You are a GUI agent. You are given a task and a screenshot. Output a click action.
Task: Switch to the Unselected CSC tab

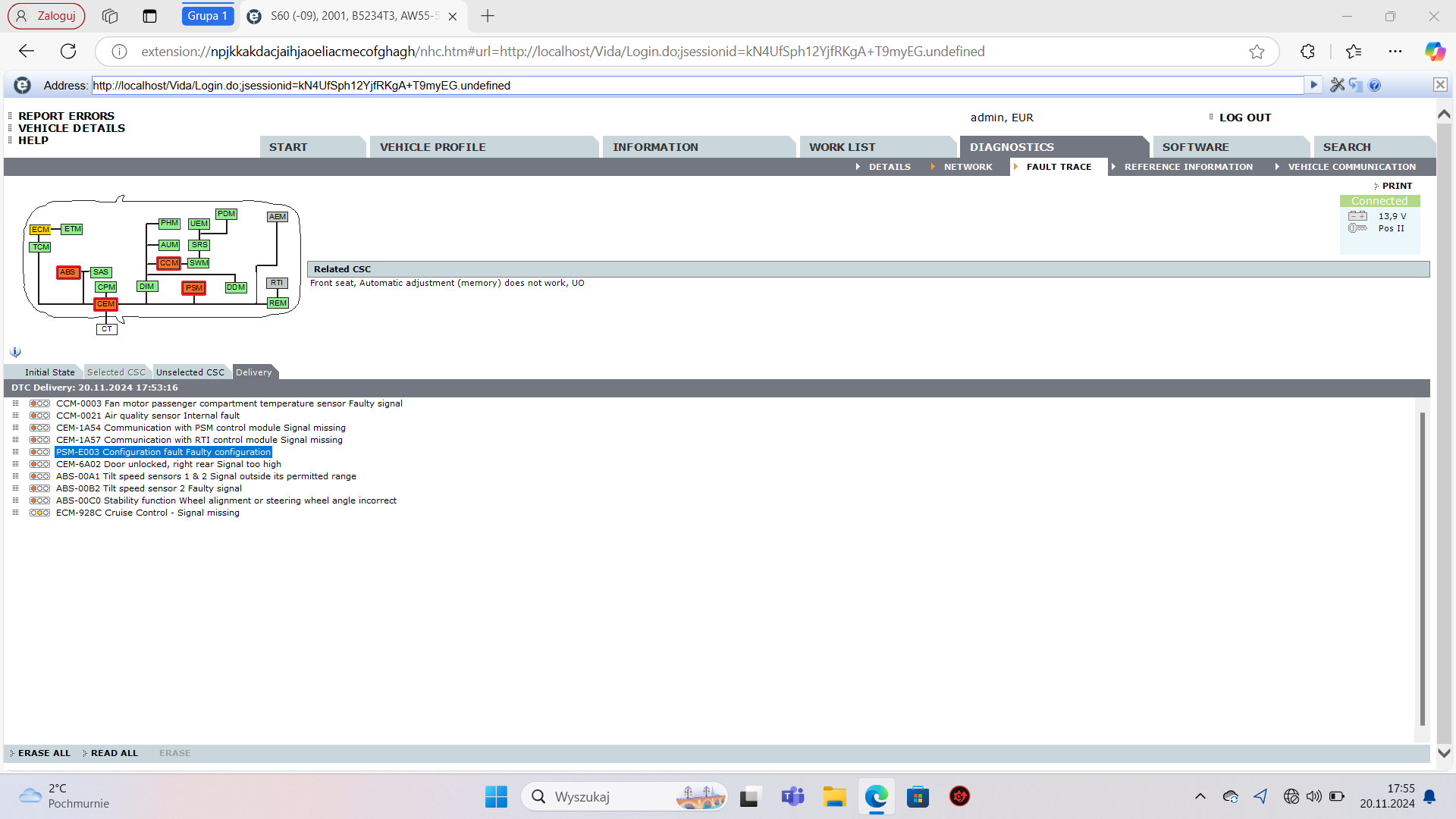click(190, 372)
